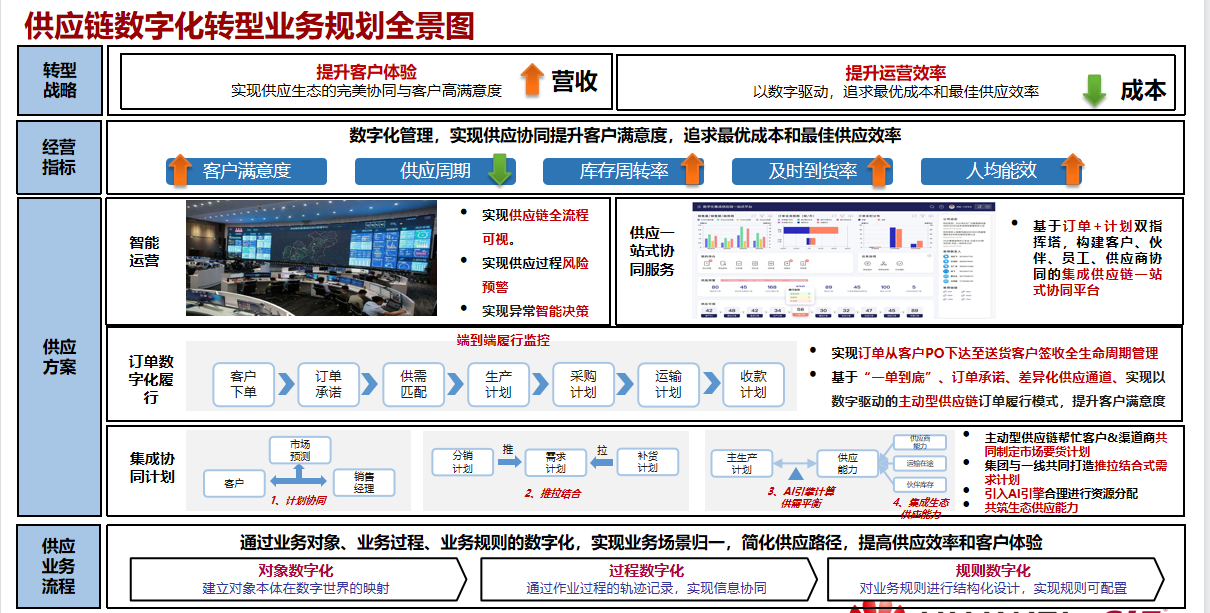This screenshot has width=1210, height=613.
Task: Click the green down arrow beside 成本
Action: coord(1094,89)
